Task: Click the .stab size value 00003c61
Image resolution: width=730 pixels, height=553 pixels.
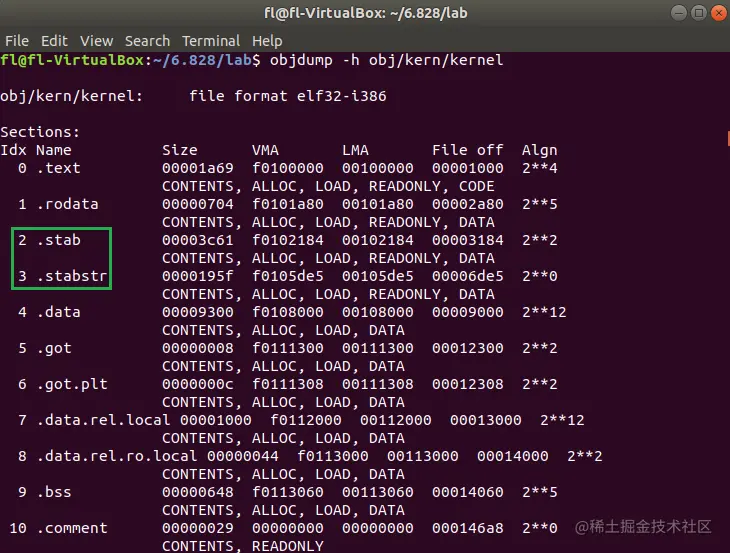Action: 198,240
